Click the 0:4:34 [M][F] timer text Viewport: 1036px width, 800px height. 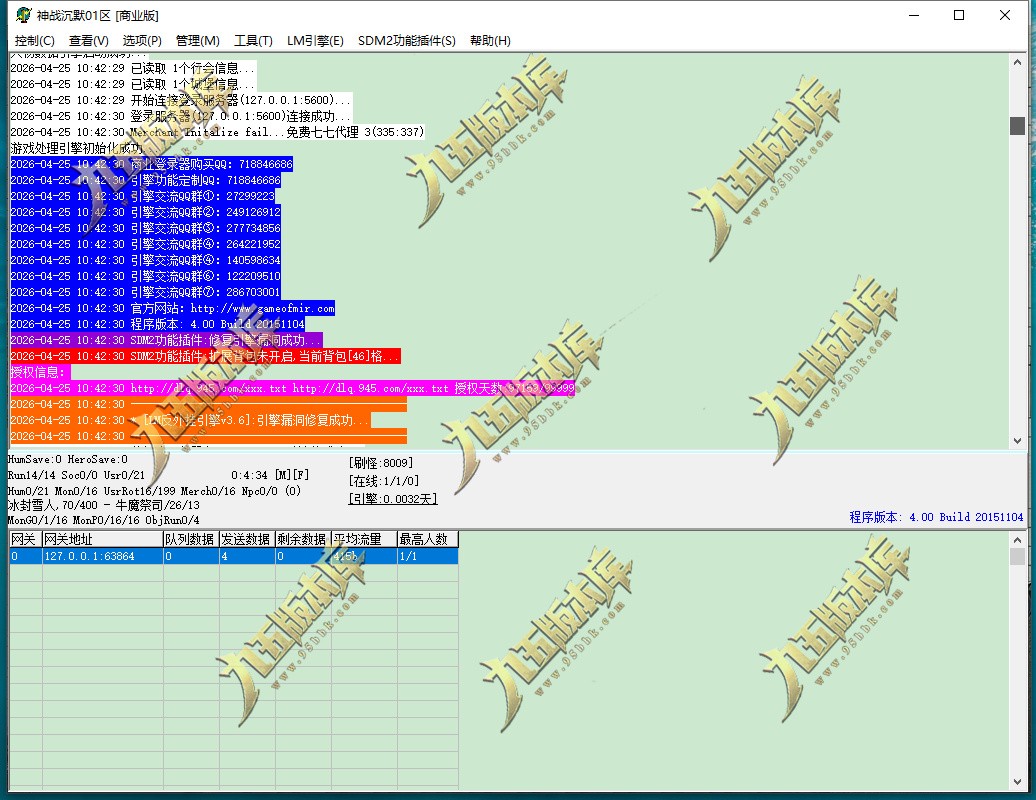(270, 475)
